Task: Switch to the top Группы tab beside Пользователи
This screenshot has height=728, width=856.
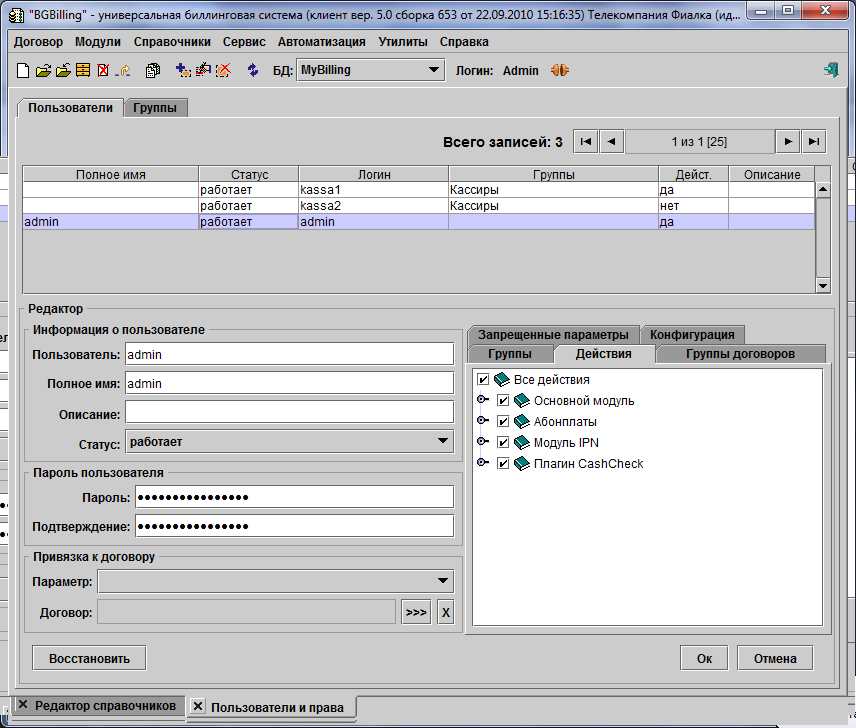Action: click(x=155, y=108)
